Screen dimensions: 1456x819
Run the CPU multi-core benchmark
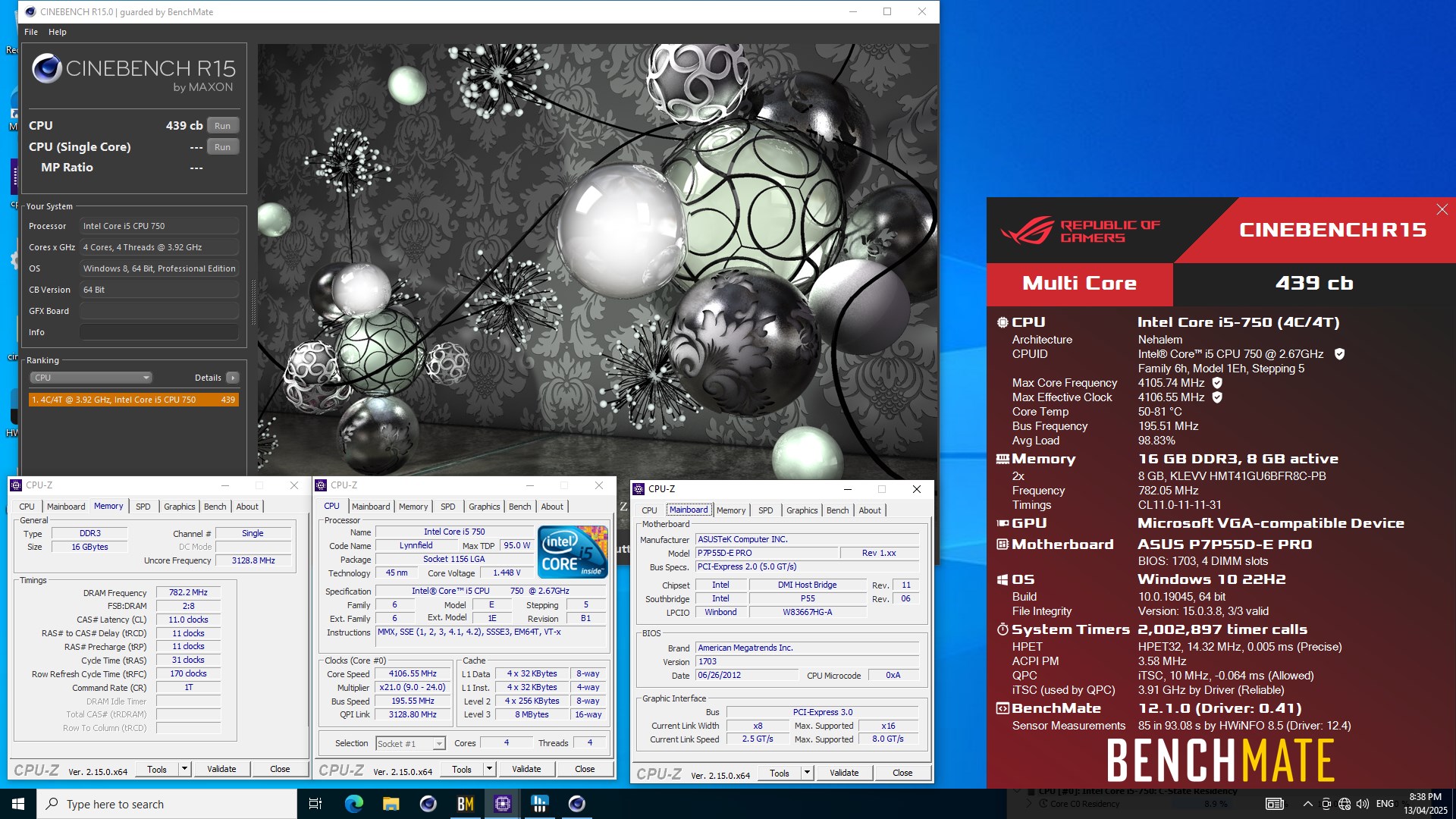click(222, 126)
